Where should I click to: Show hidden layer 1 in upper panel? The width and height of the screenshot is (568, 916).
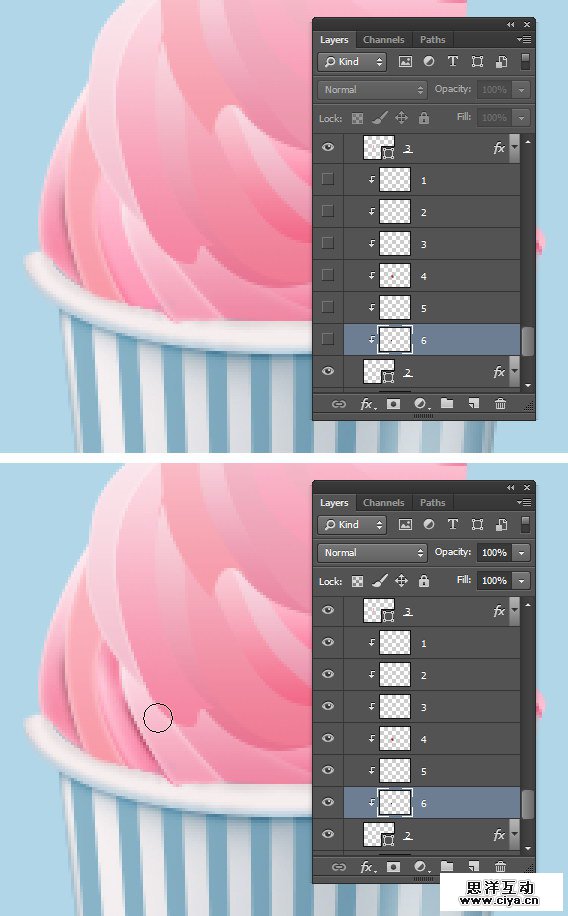328,179
